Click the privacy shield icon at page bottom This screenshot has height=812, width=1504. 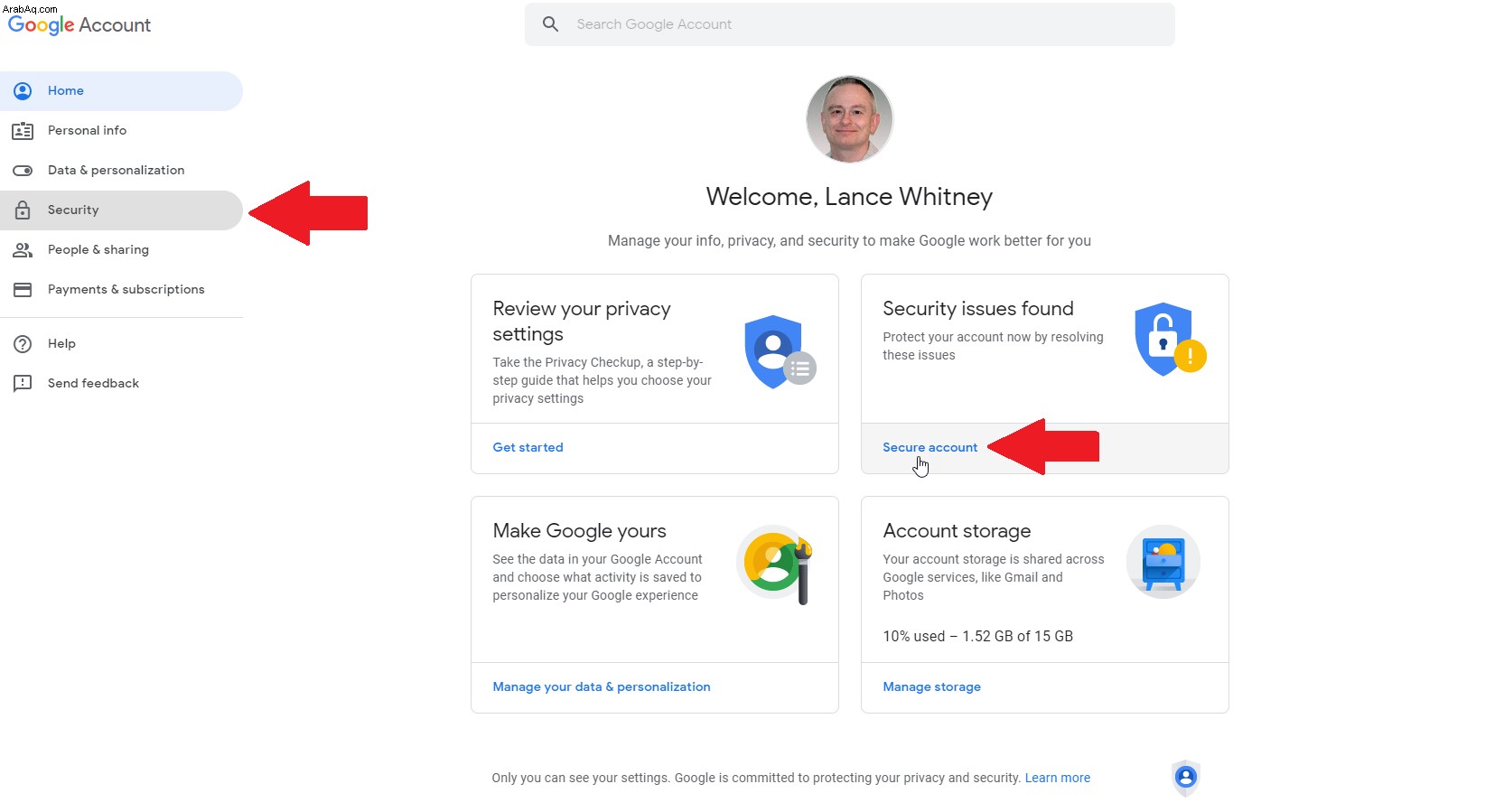pos(1185,778)
